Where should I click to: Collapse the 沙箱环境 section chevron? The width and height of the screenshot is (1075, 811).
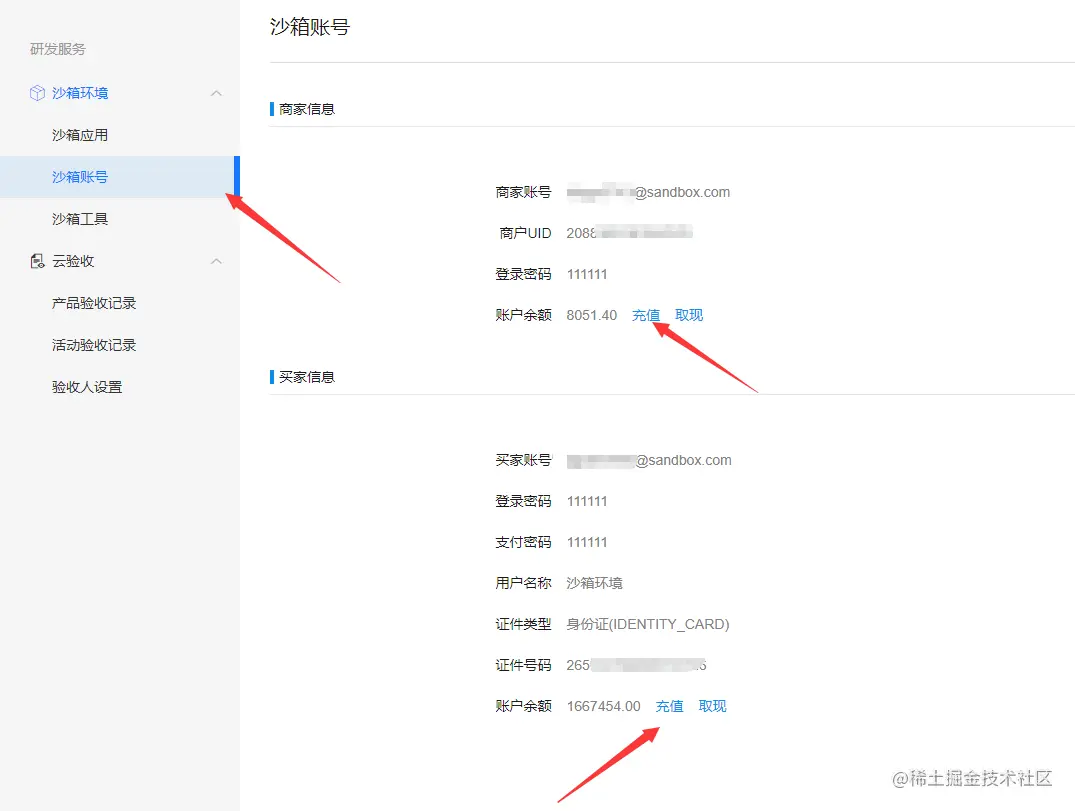coord(216,93)
